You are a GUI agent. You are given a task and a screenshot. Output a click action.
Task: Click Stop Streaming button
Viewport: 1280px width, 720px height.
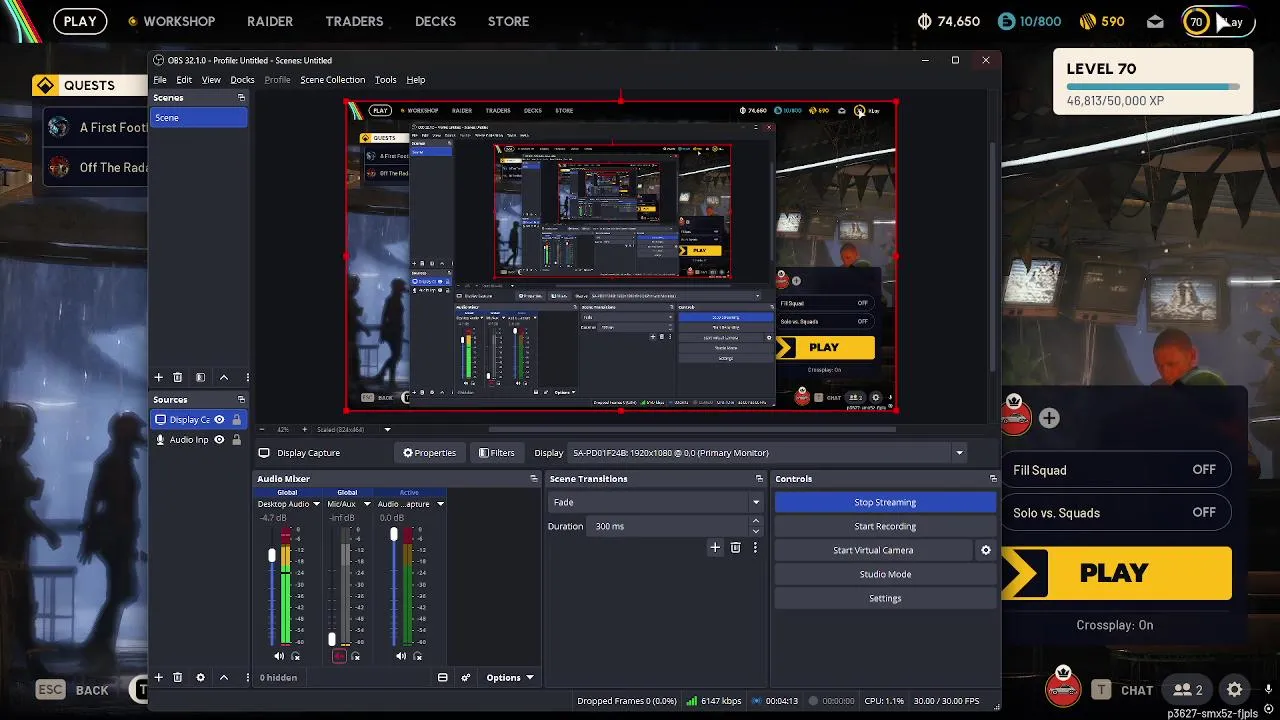[x=885, y=502]
